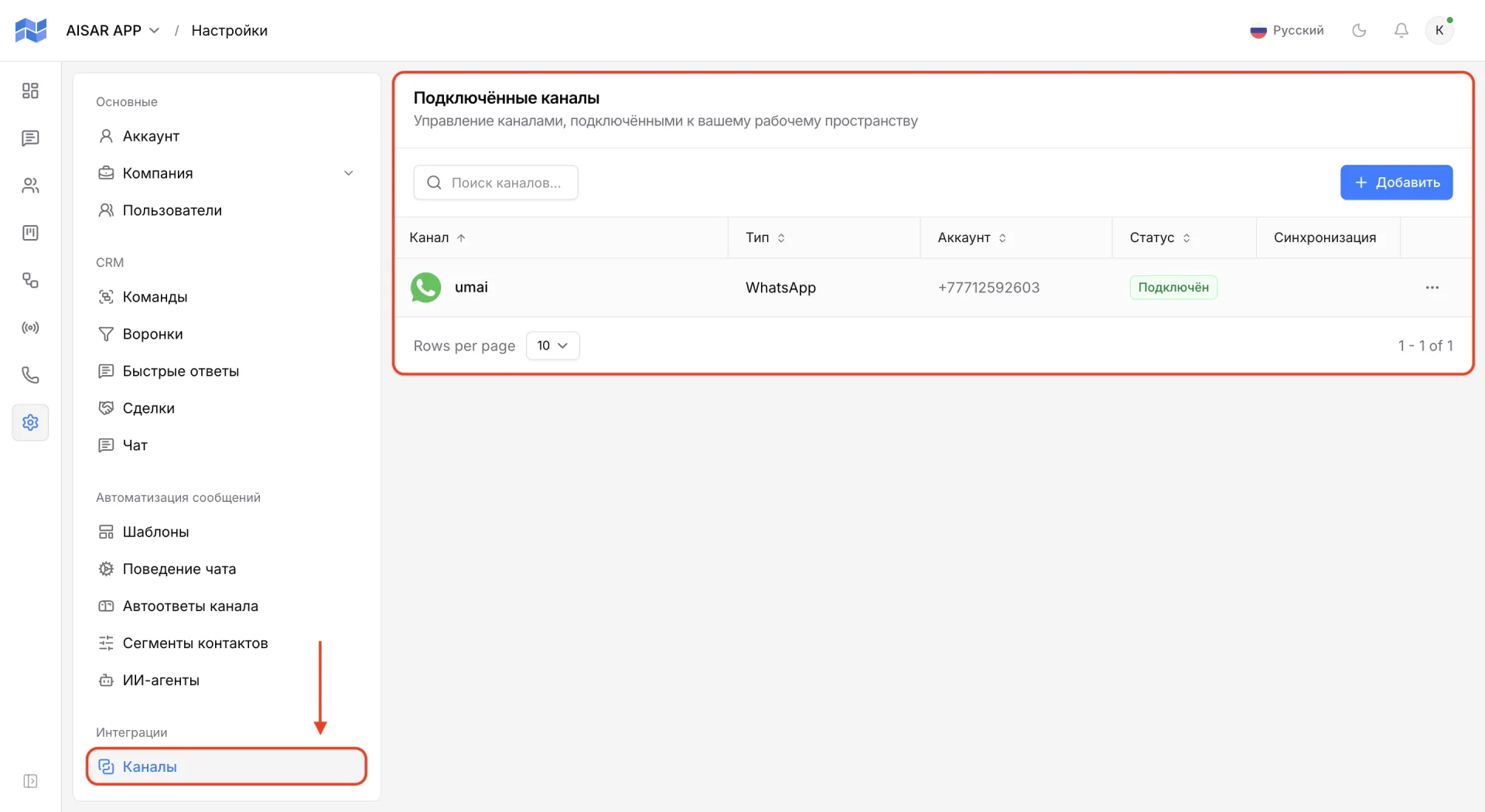The image size is (1485, 812).
Task: Open Сегменты контактов settings
Action: click(x=227, y=643)
